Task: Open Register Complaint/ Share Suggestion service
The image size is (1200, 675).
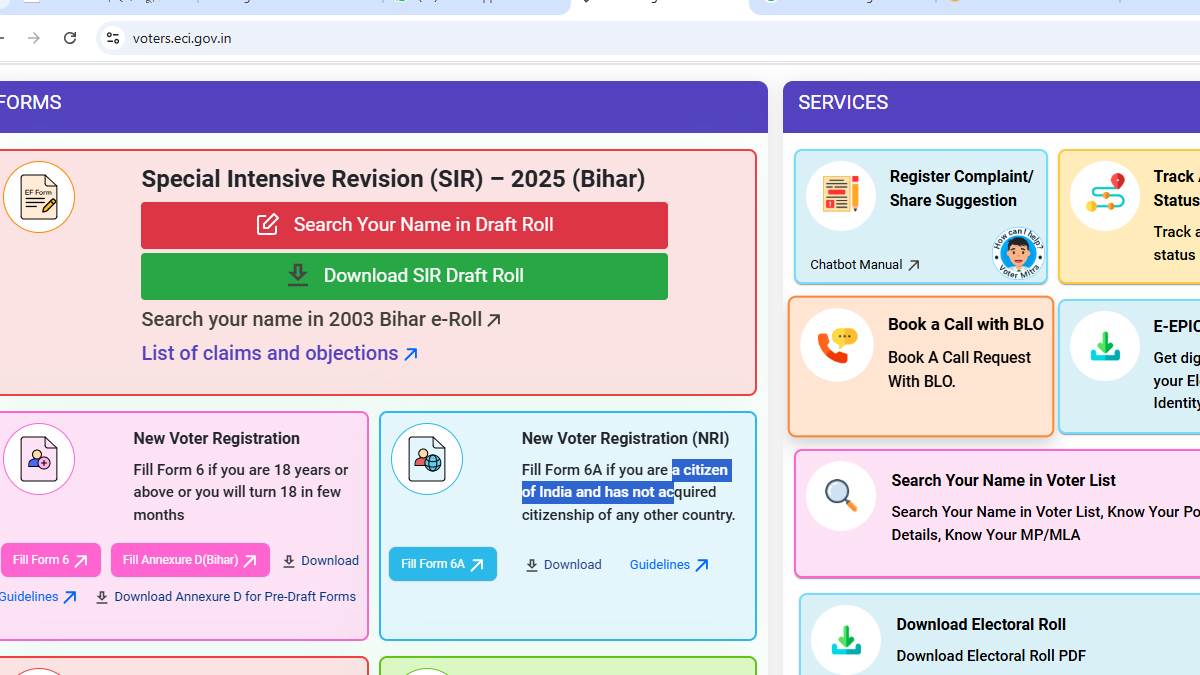Action: (x=921, y=217)
